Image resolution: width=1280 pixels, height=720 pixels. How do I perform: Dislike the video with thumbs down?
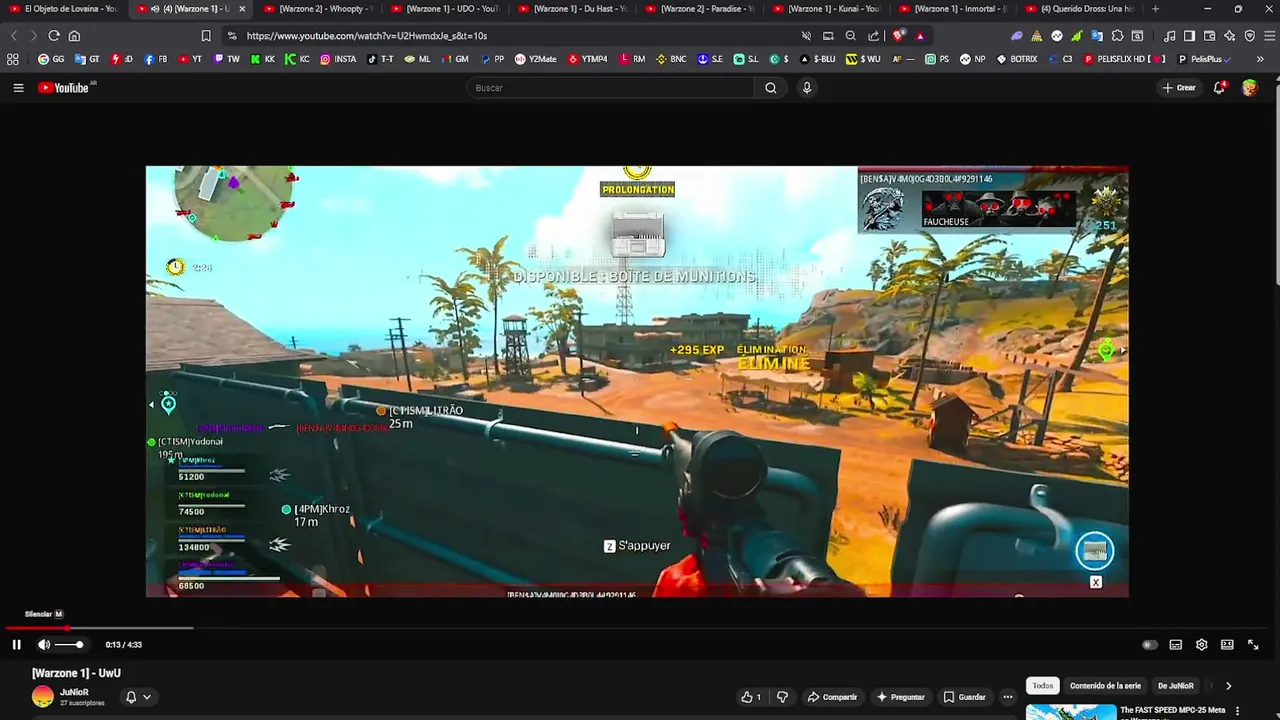point(783,697)
